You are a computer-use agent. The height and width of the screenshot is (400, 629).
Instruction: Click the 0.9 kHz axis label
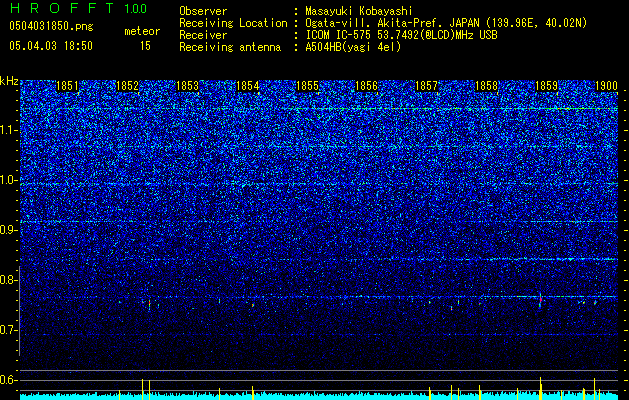pos(9,230)
